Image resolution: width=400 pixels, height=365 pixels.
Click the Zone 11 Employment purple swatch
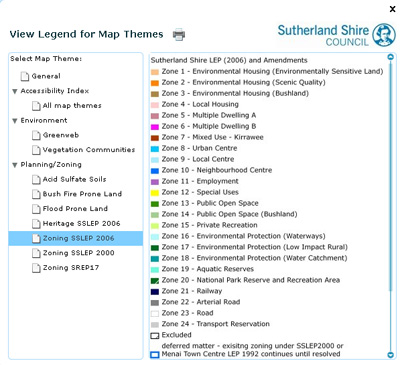(x=155, y=182)
